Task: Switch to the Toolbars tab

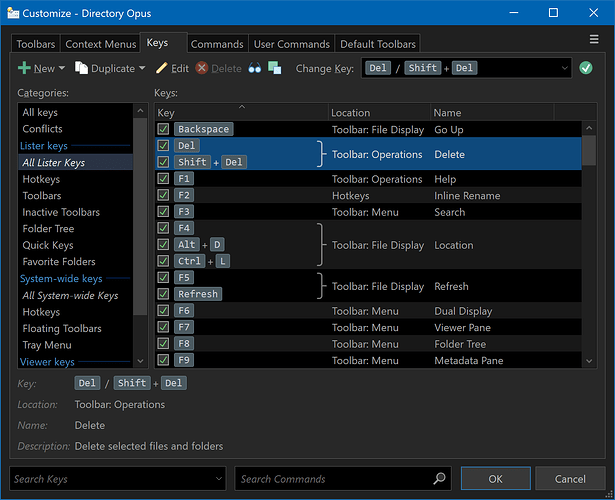Action: pyautogui.click(x=36, y=44)
